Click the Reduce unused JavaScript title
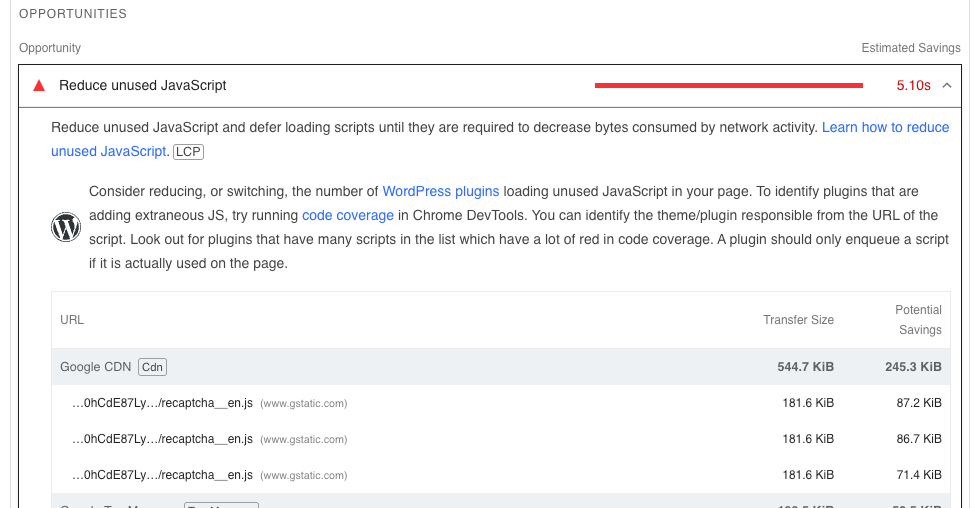 coord(143,86)
